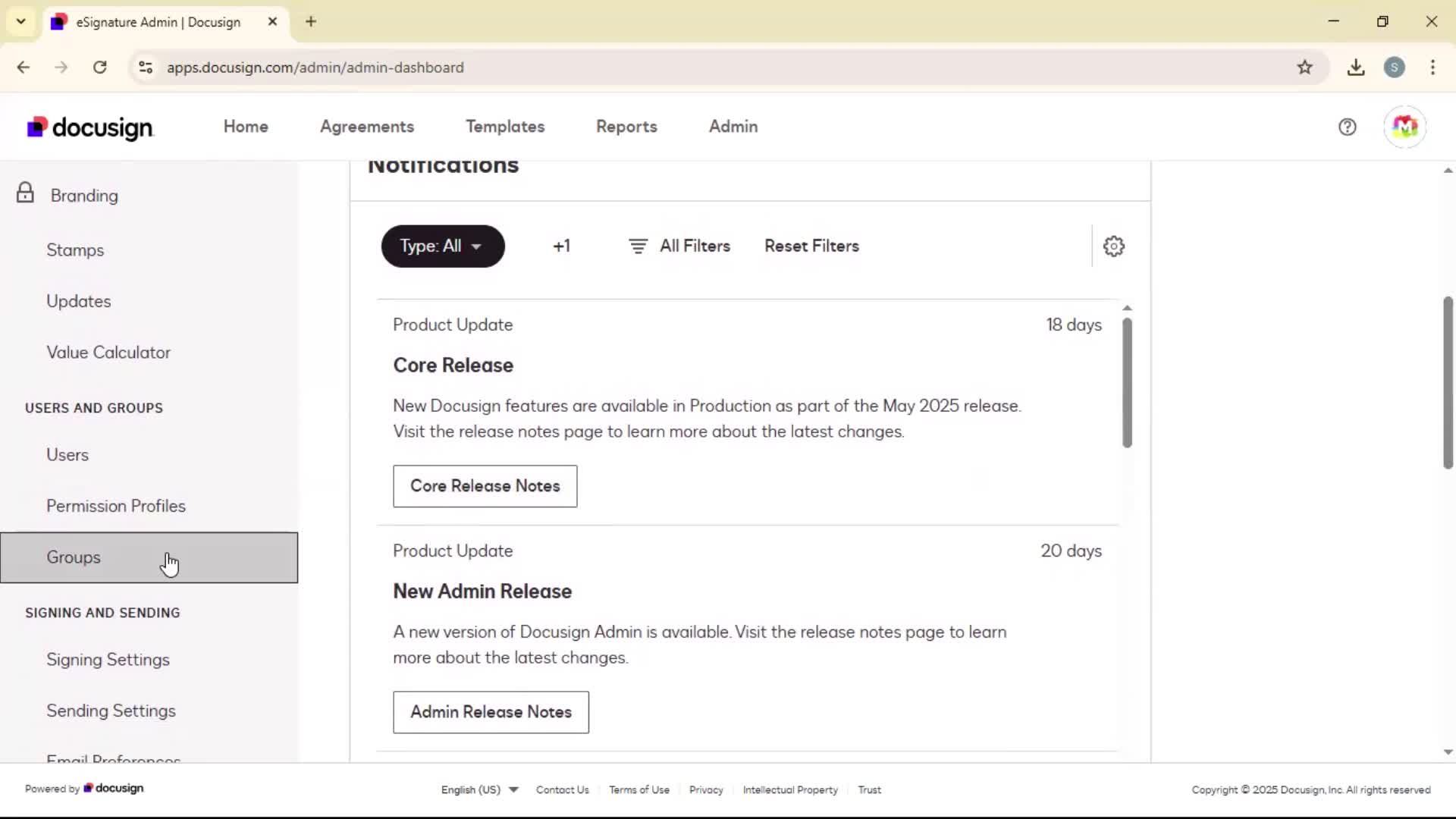Click Reset Filters
Screen dimensions: 1456x819
click(811, 246)
